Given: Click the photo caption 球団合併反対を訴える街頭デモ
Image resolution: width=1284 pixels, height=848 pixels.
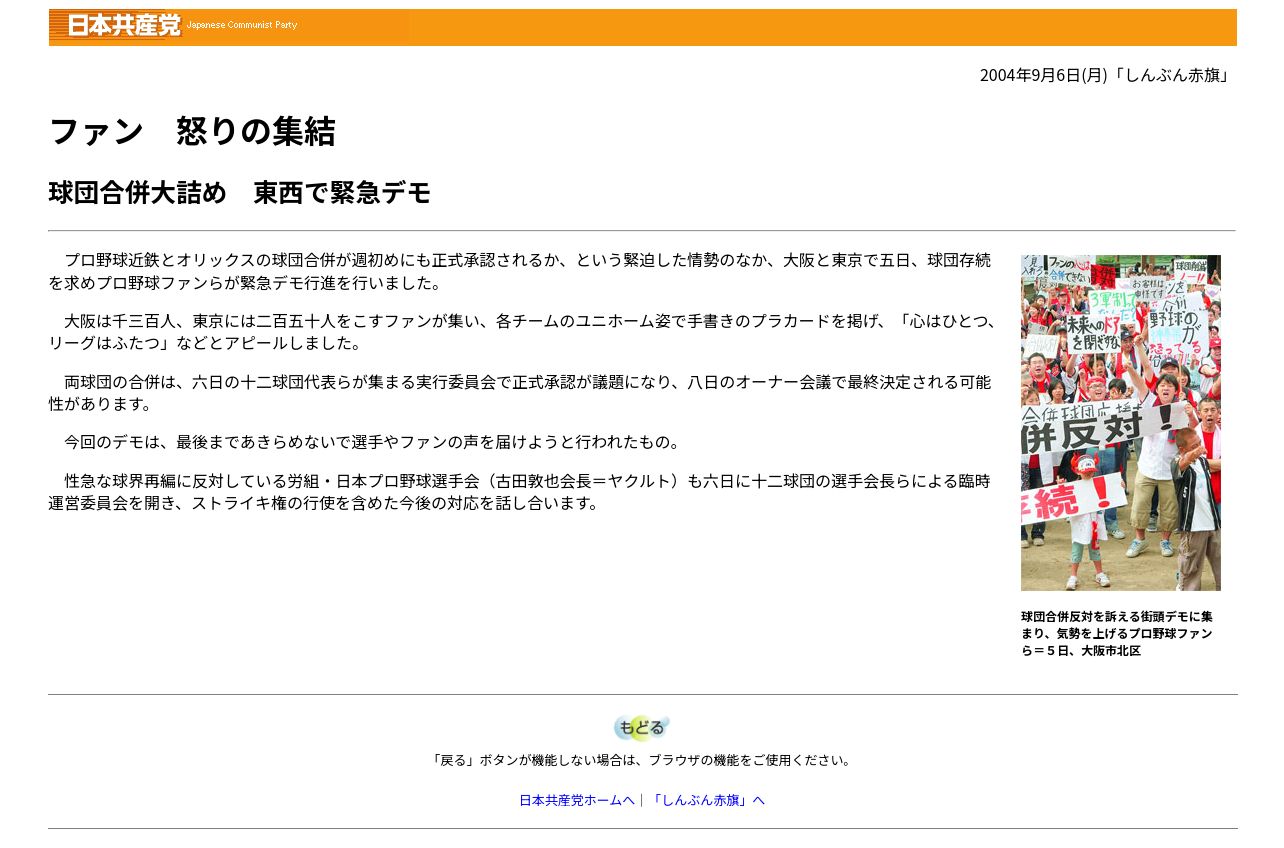Looking at the screenshot, I should click(x=1118, y=634).
